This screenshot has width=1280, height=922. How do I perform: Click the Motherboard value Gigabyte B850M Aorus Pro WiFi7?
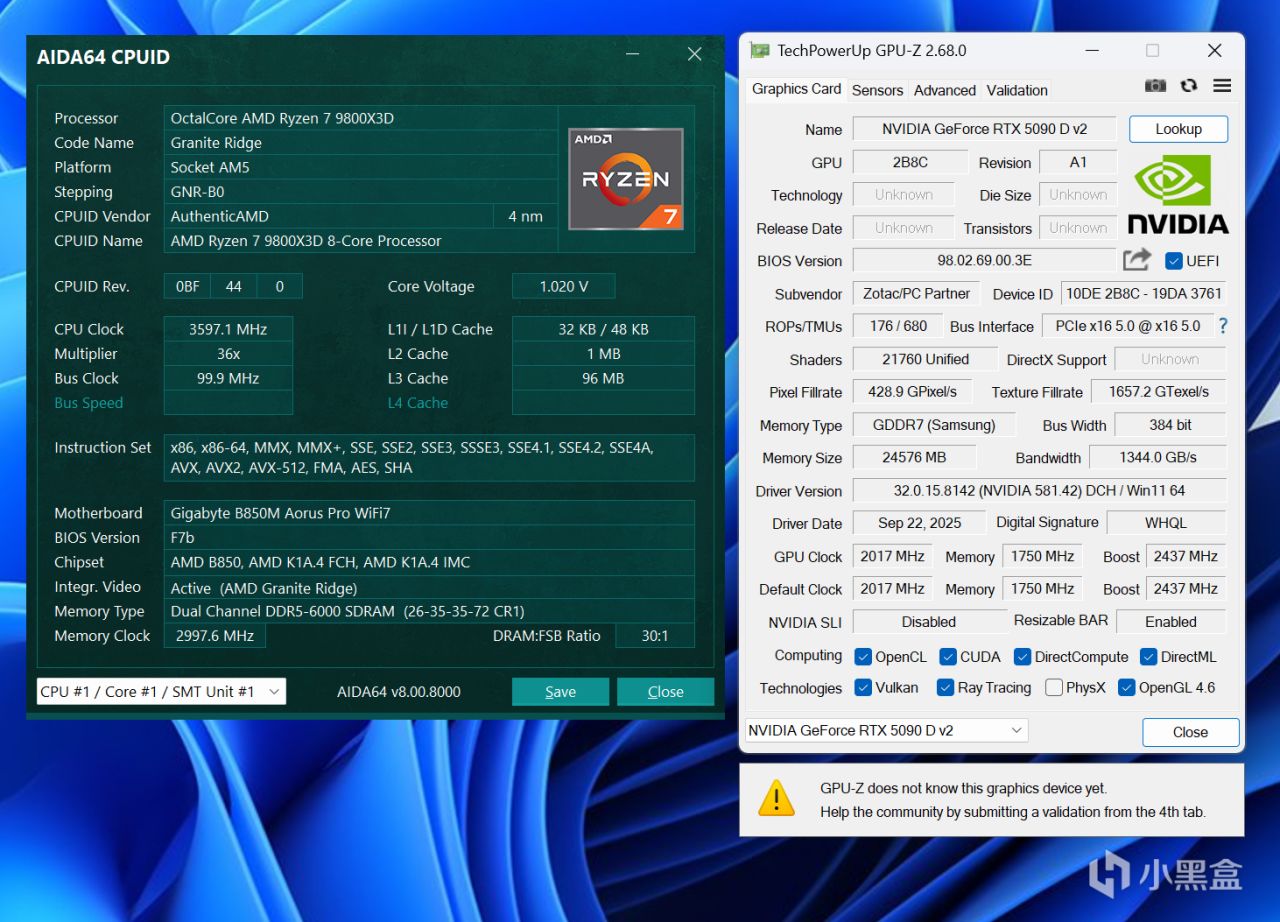coord(429,513)
